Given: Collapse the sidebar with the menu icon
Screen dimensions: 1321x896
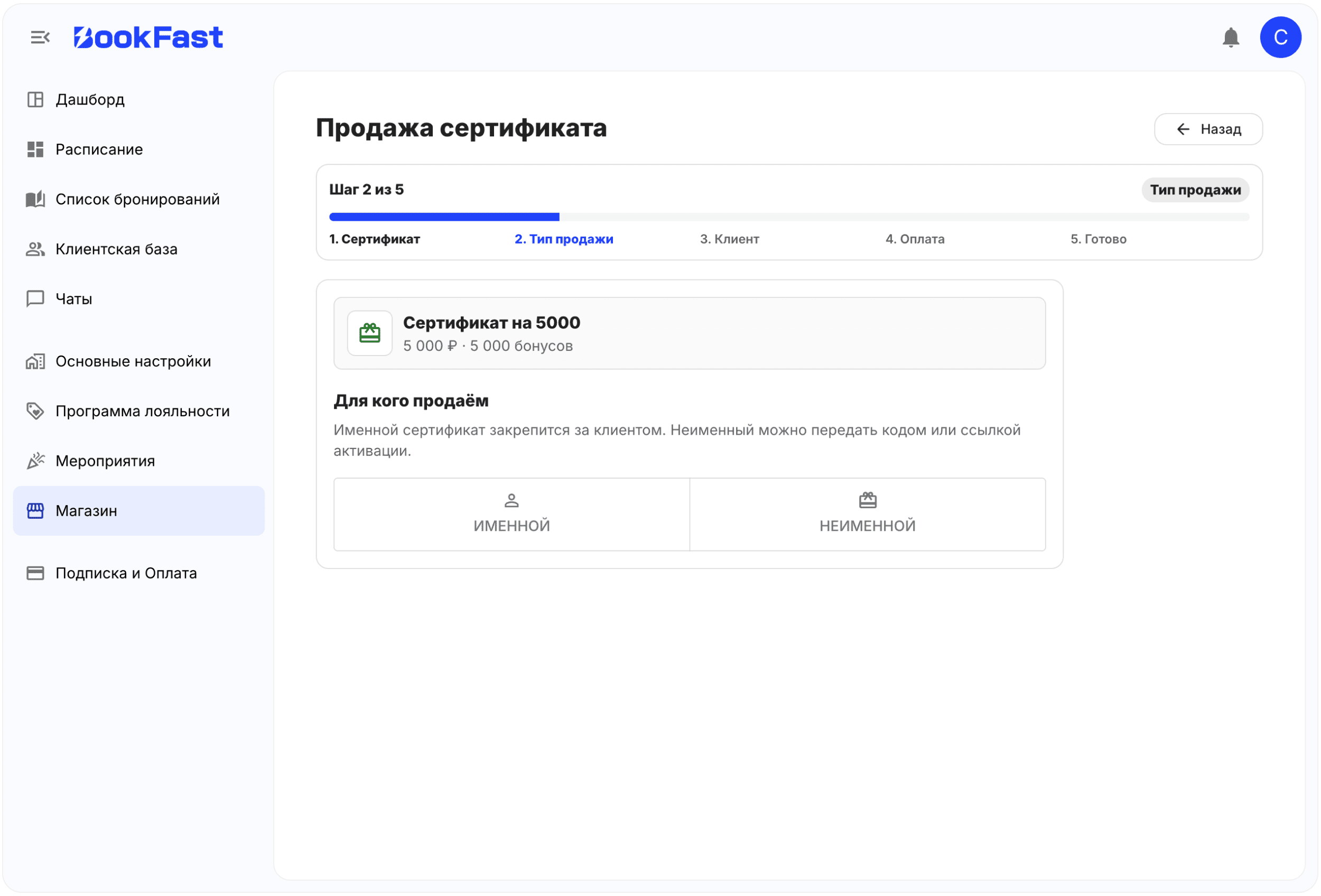Looking at the screenshot, I should point(40,38).
